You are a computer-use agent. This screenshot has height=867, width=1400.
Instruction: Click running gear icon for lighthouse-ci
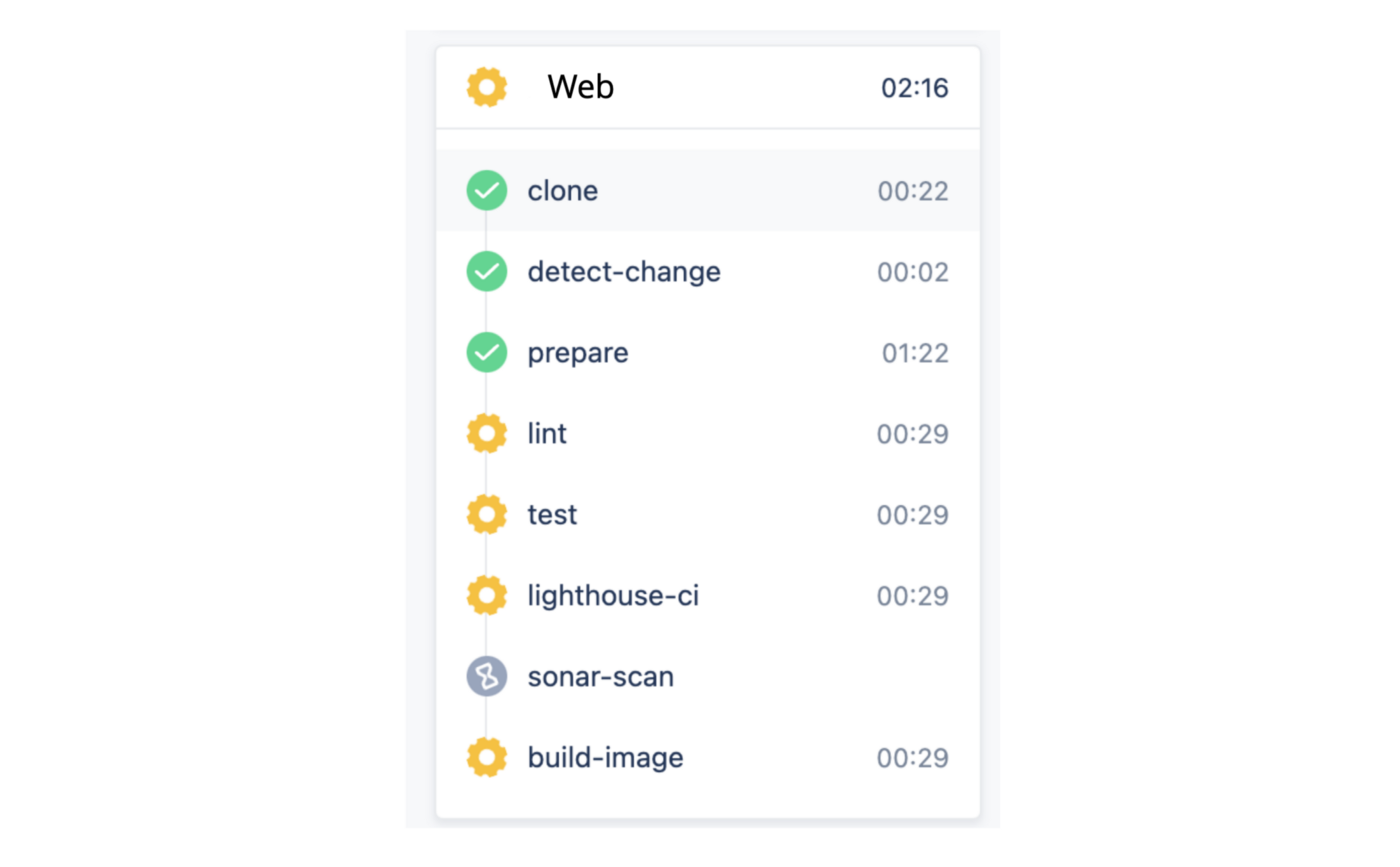pos(487,596)
